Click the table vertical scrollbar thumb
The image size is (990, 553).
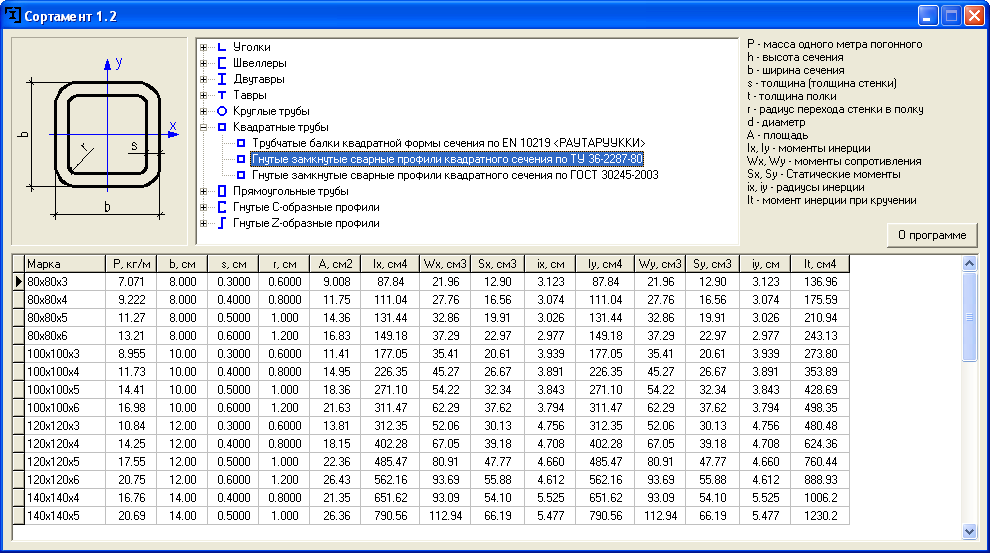click(x=970, y=317)
